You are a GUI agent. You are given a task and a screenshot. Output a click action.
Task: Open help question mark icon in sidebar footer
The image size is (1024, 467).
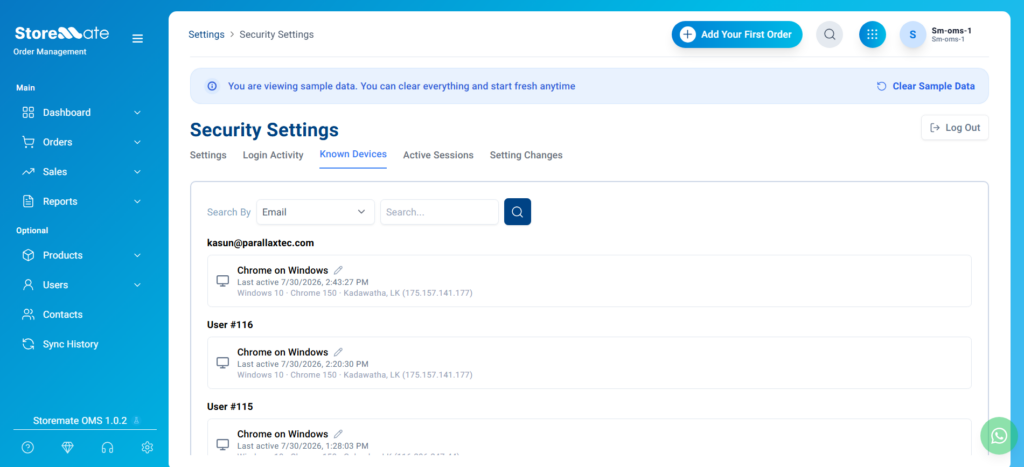[x=27, y=447]
